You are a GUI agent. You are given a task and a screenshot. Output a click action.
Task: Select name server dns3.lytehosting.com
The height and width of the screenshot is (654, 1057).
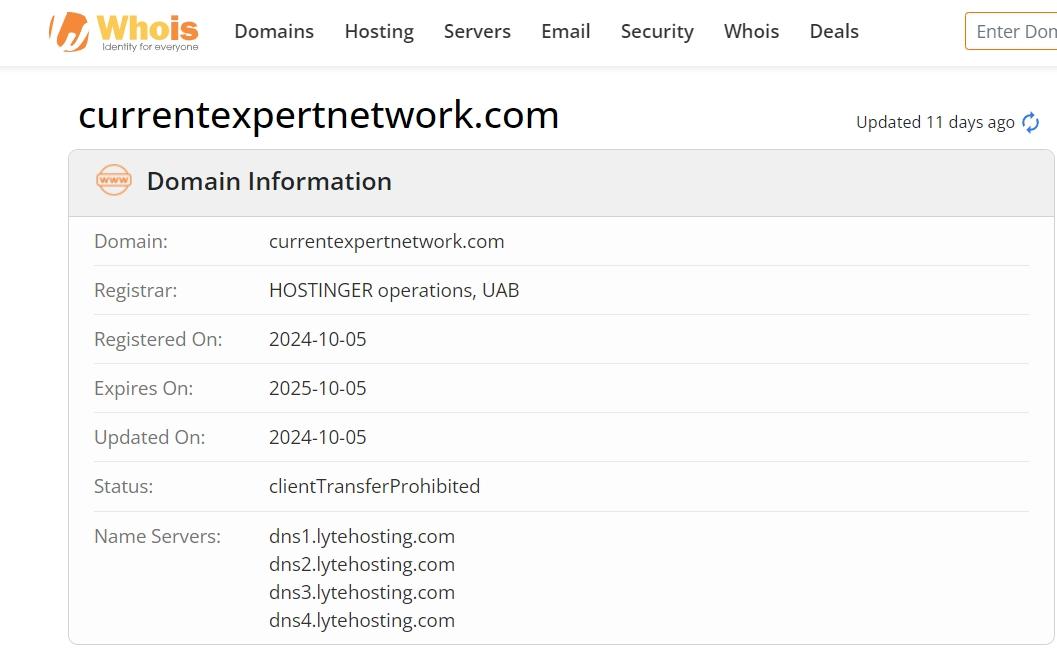361,593
